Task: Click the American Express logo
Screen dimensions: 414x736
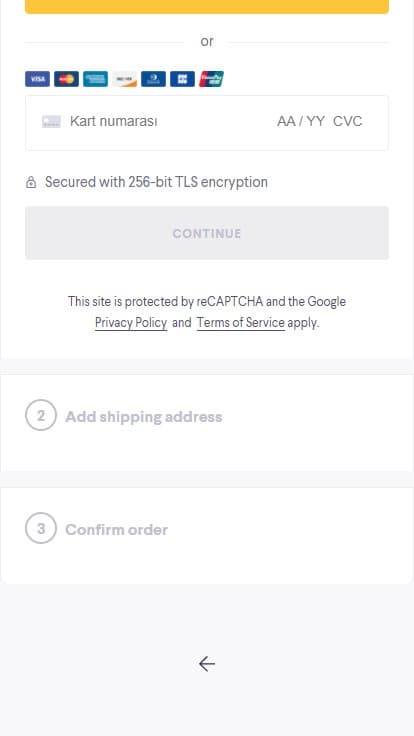Action: click(x=95, y=79)
